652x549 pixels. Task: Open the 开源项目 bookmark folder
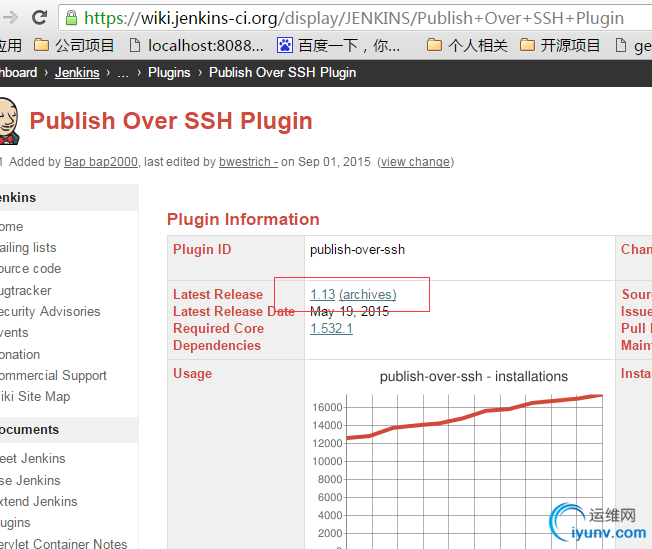tap(560, 45)
